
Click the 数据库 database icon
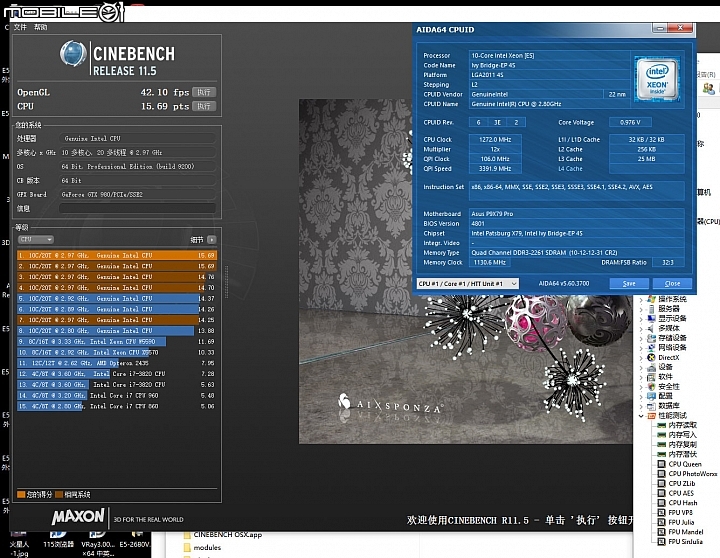(651, 406)
